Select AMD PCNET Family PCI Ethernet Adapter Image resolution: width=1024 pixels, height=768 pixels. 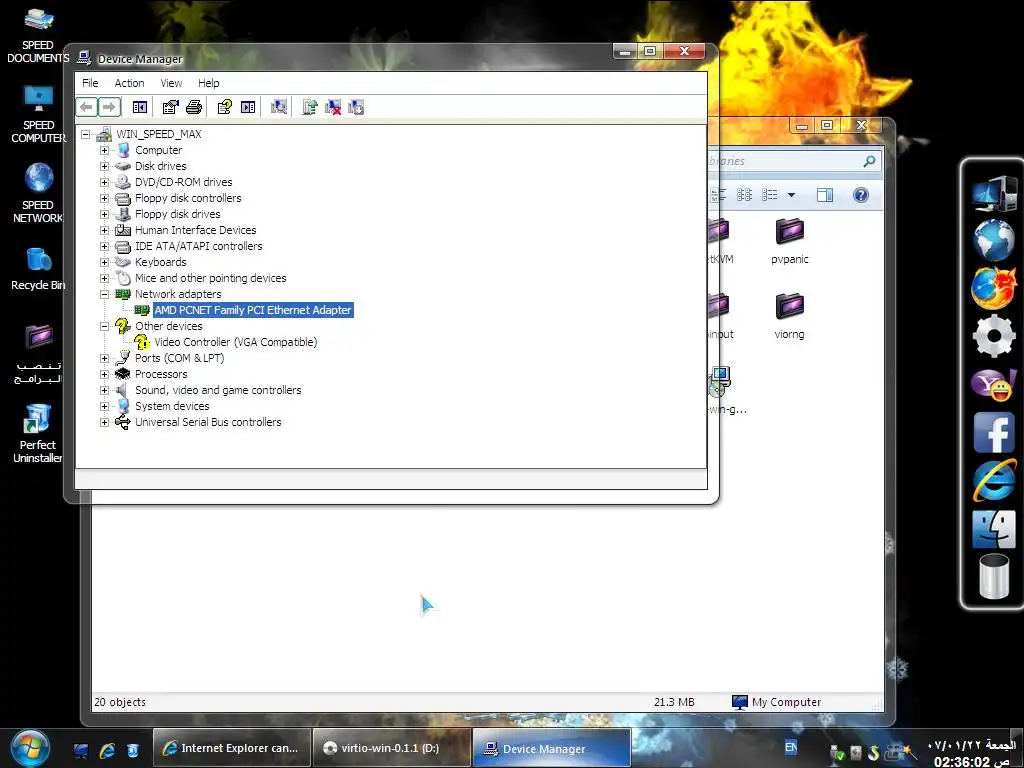(x=253, y=310)
